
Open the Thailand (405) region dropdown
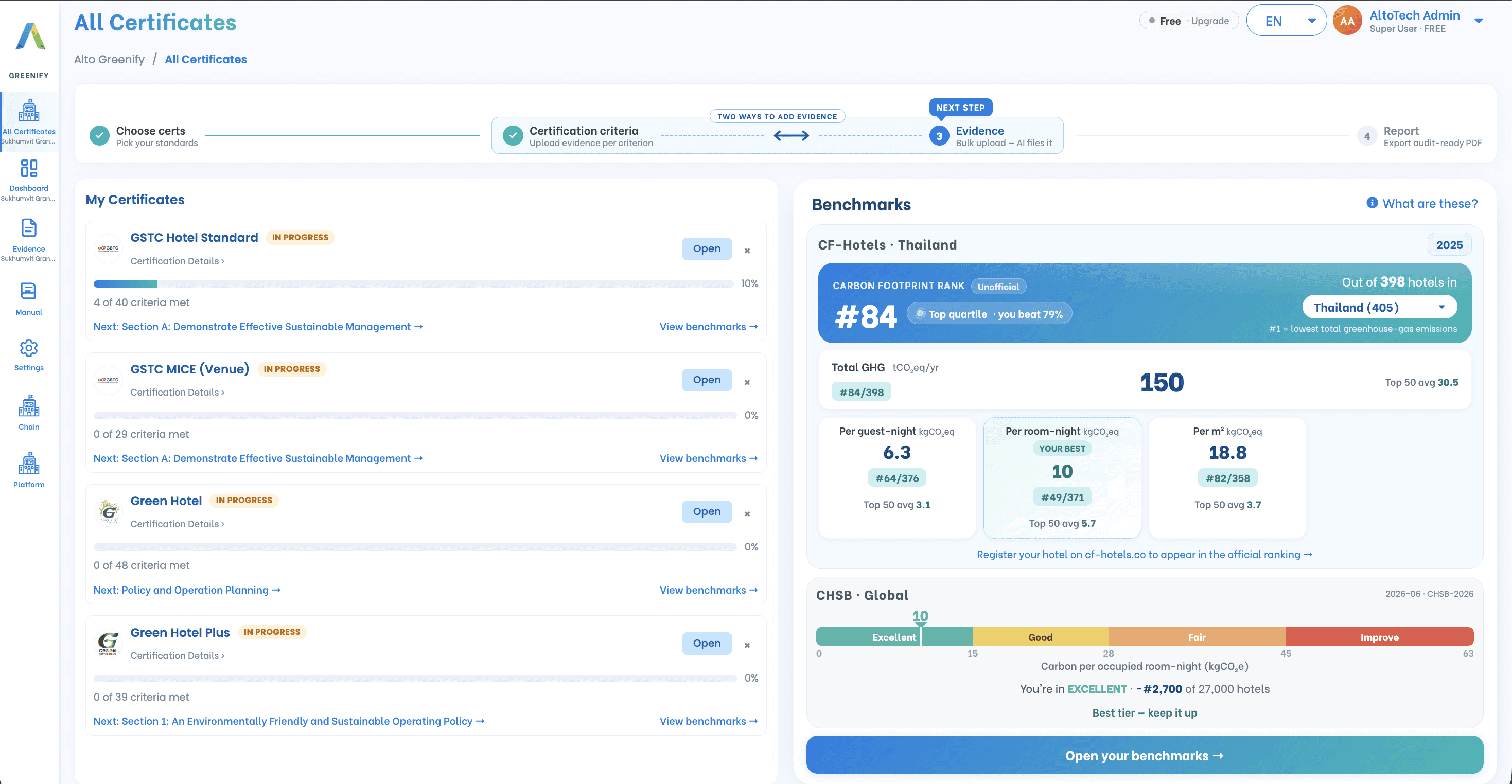(1379, 307)
